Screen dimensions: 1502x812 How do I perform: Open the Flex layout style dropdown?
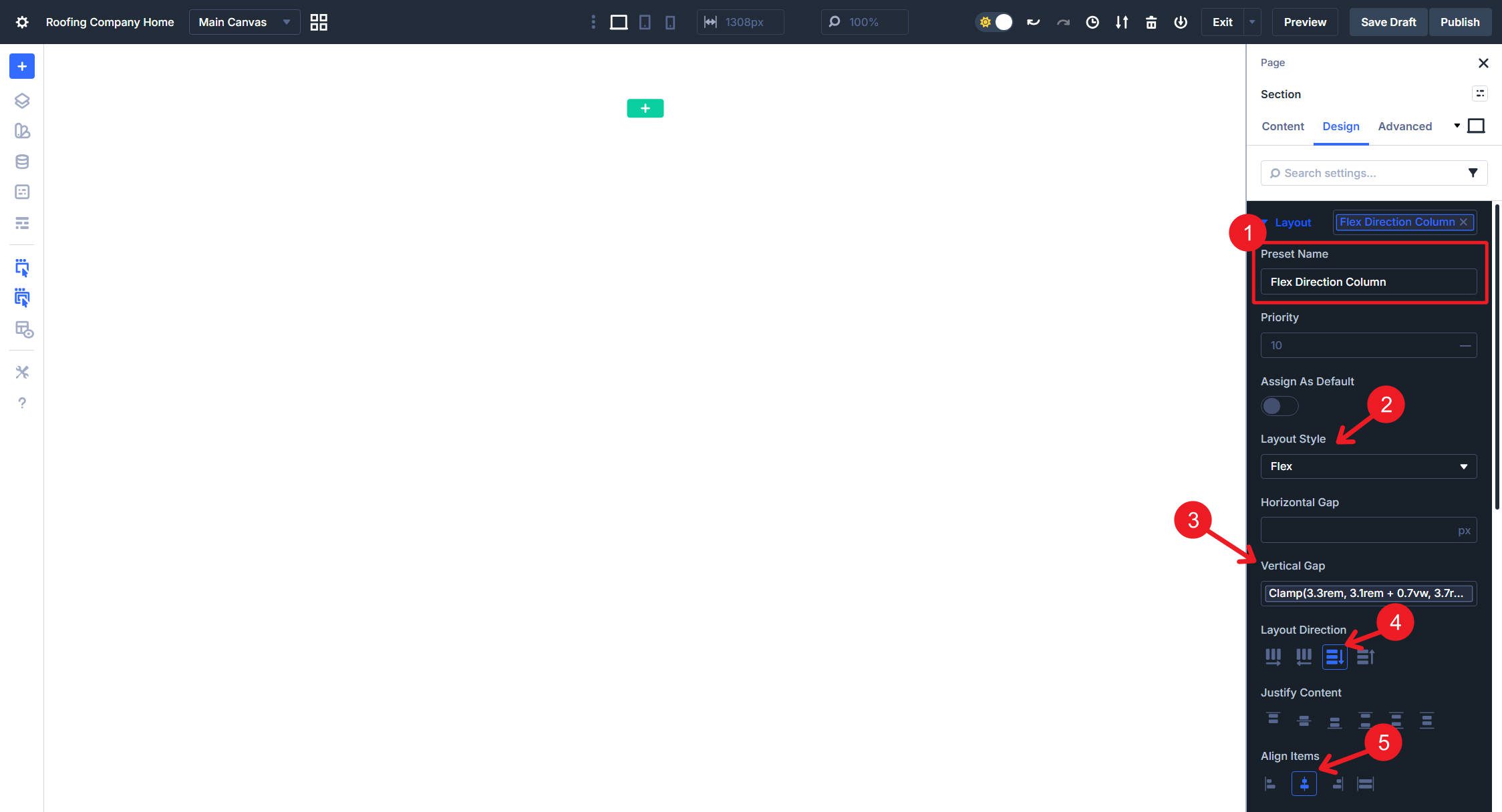[1368, 466]
